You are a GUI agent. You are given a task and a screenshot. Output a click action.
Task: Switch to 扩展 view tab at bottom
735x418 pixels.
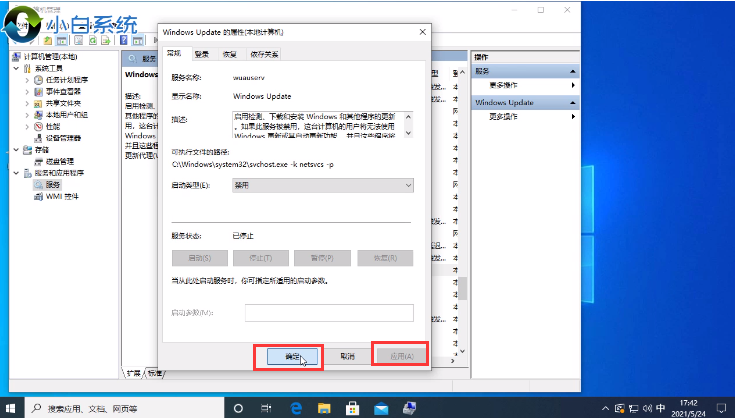pyautogui.click(x=134, y=373)
